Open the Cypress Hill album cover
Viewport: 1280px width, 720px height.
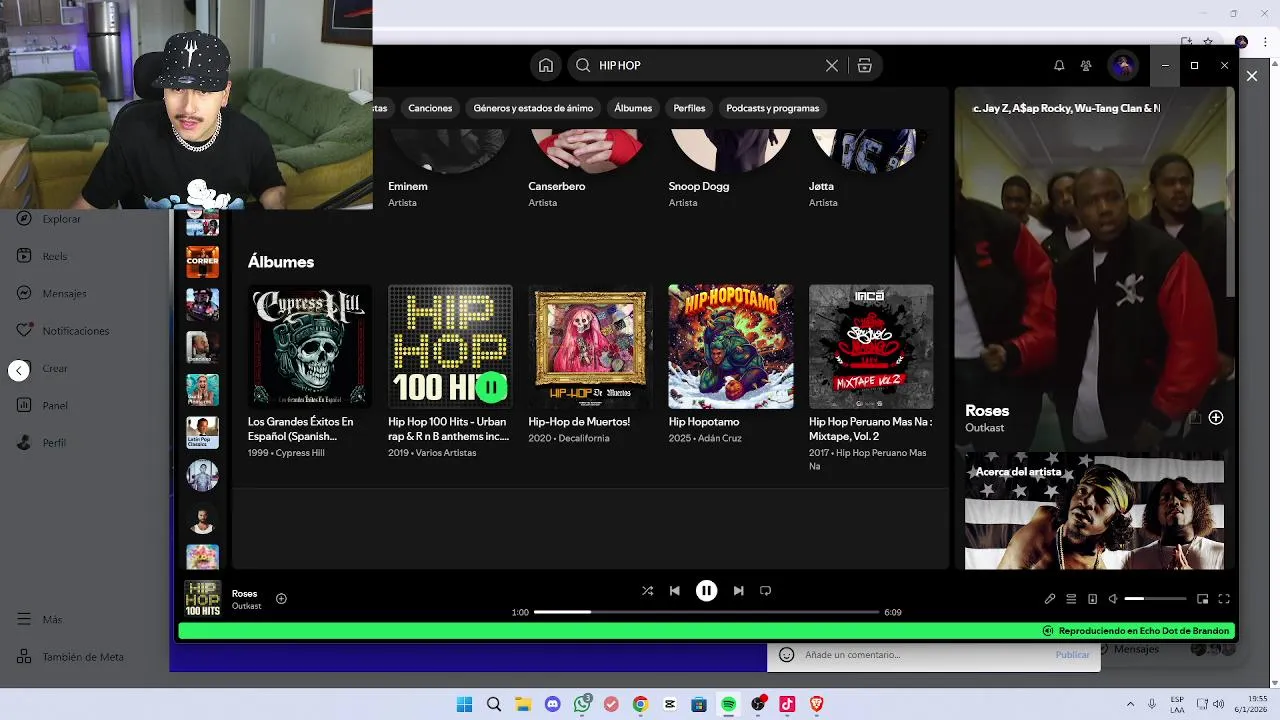[310, 346]
